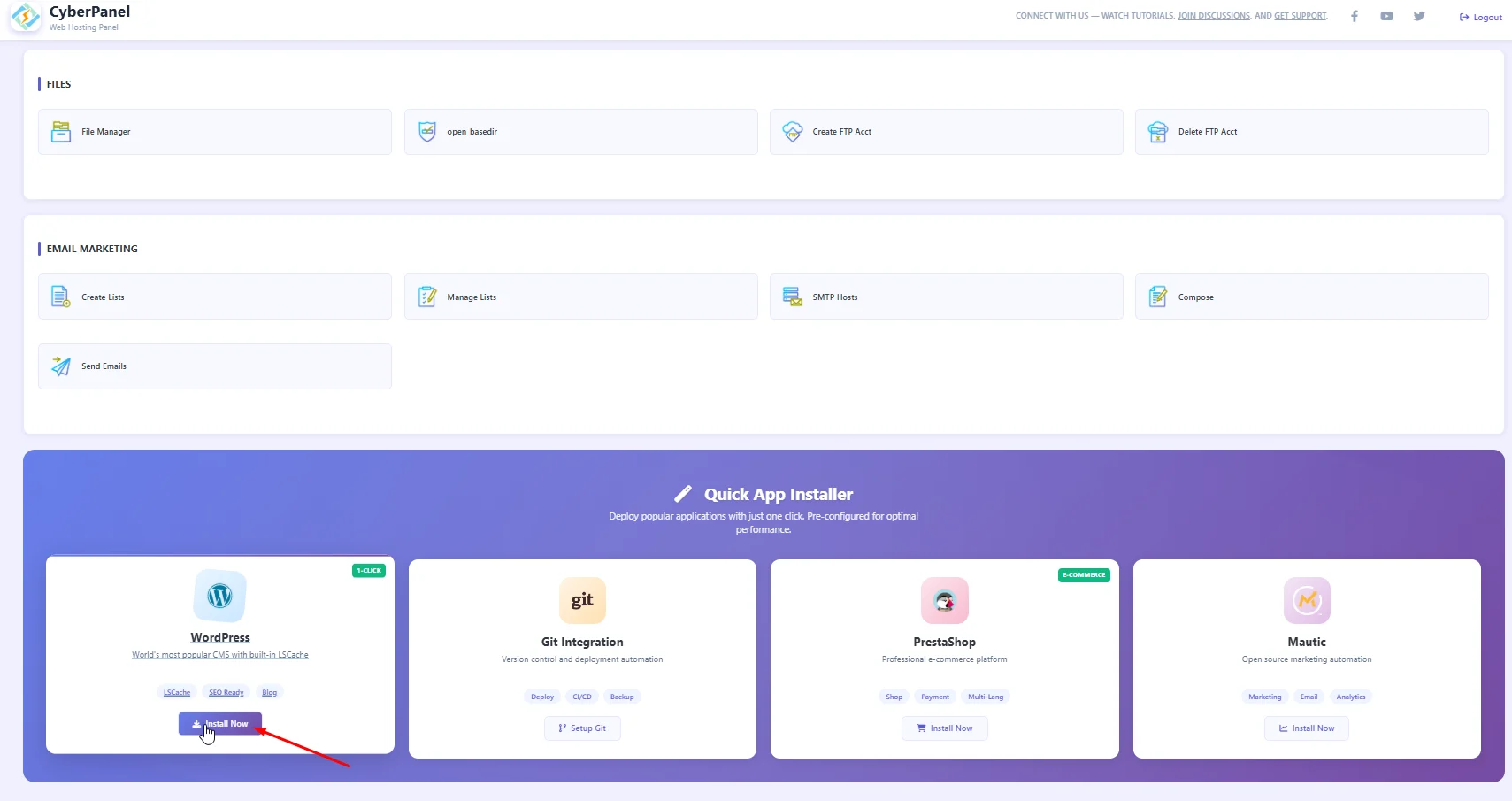The image size is (1512, 801).
Task: Select the Payment tag
Action: [x=935, y=697]
